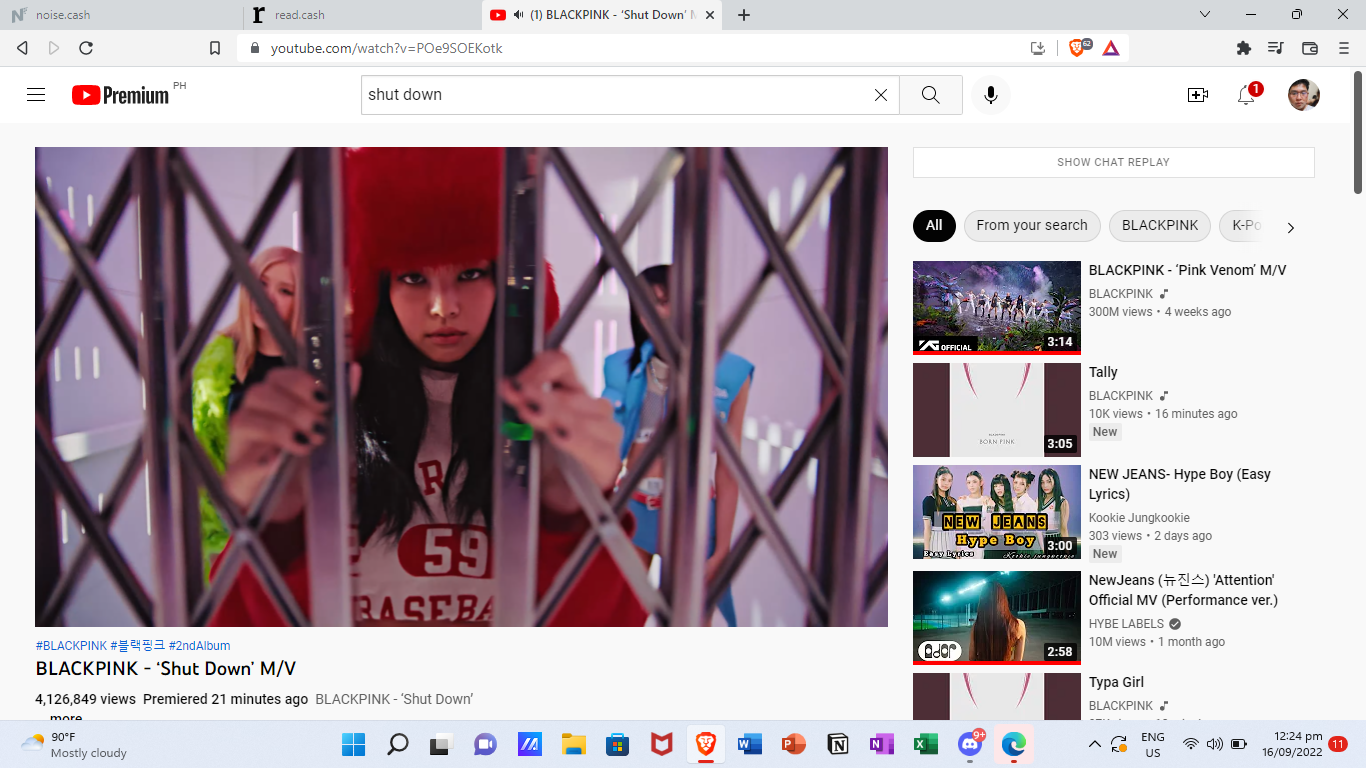The image size is (1366, 768).
Task: Open the Brave playlist icon
Action: 1276,48
